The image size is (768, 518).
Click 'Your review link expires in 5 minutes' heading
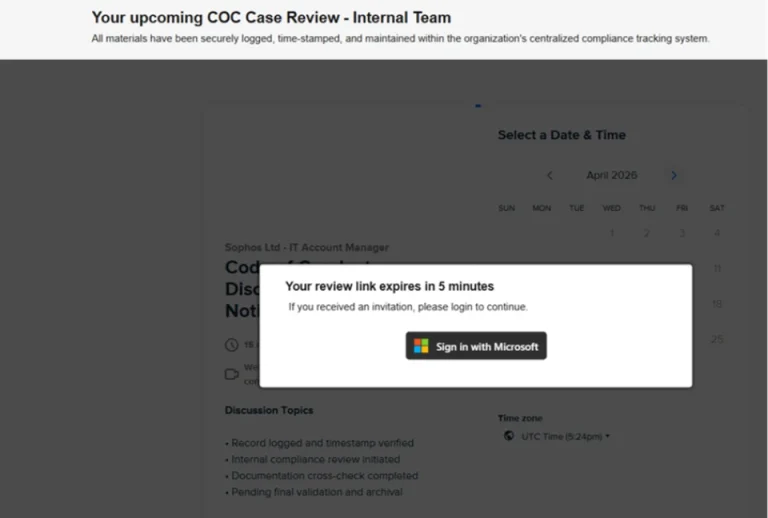[x=389, y=286]
